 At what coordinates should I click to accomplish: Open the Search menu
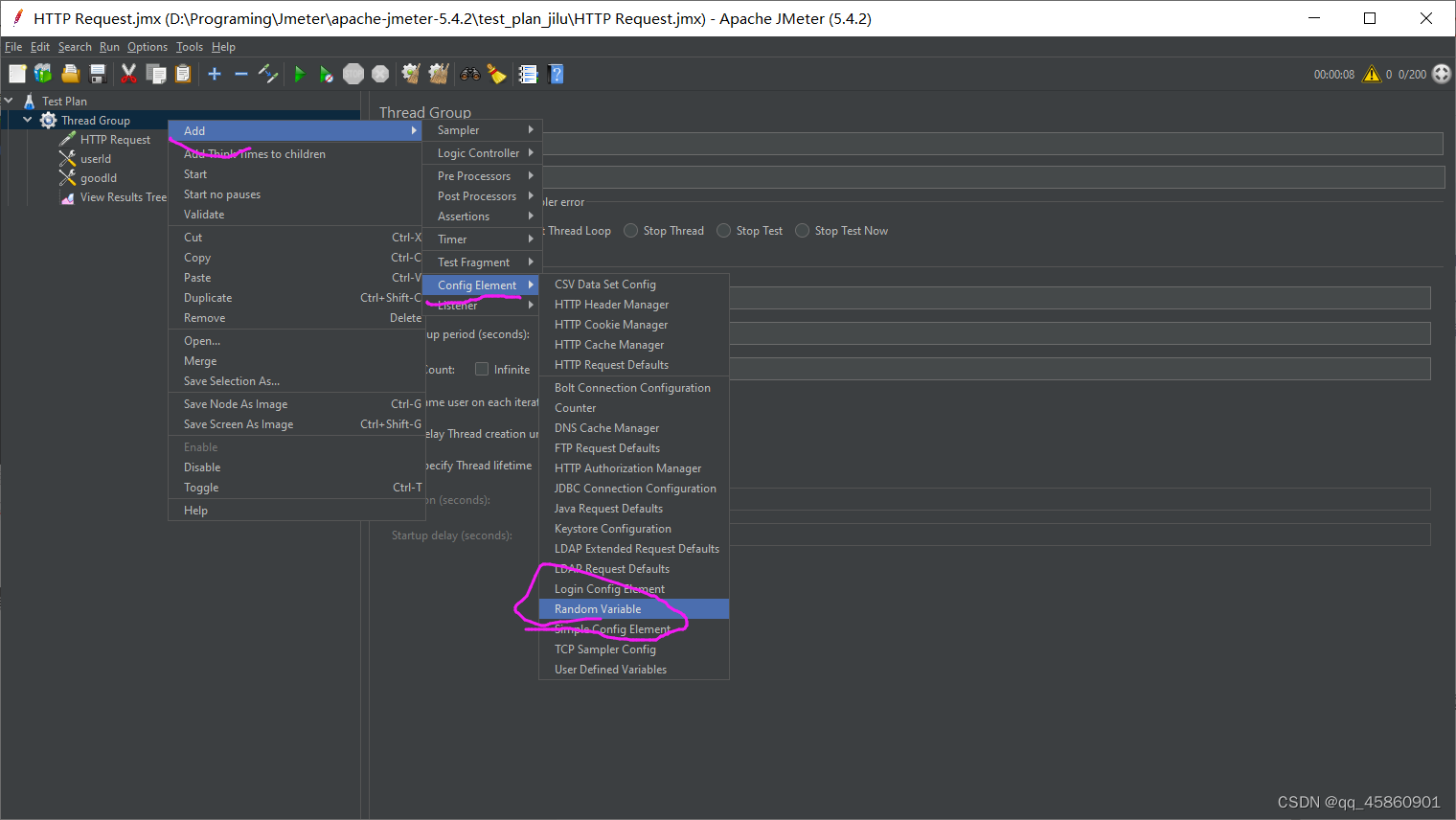pyautogui.click(x=75, y=47)
